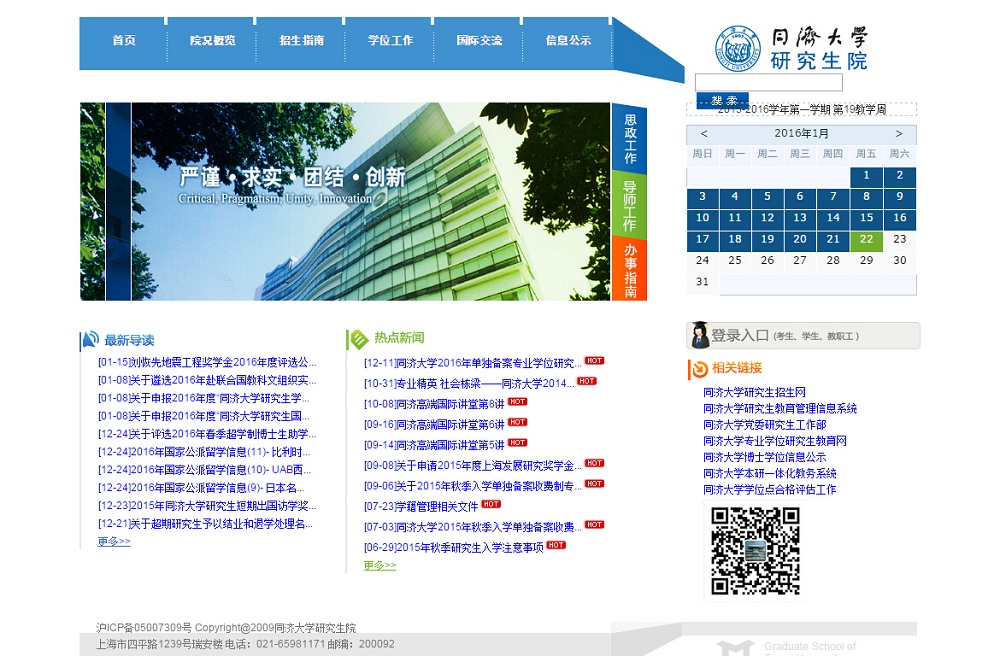Click 更多>> under 最新导读

(x=114, y=542)
